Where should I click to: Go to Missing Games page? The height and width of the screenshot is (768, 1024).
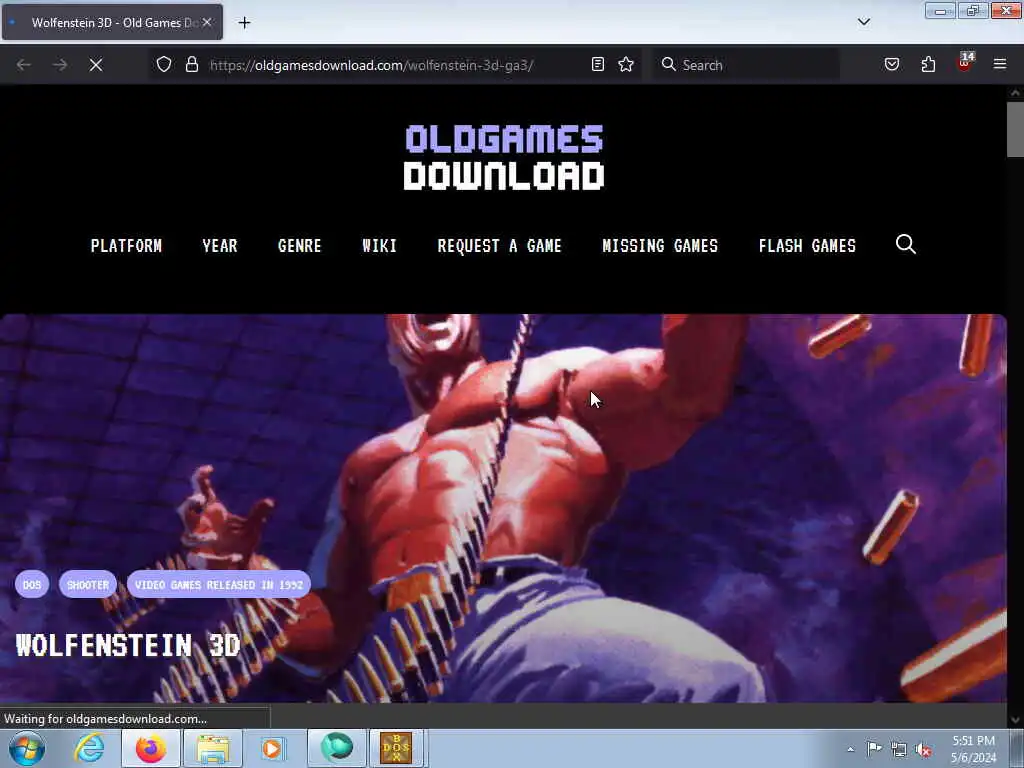coord(660,246)
